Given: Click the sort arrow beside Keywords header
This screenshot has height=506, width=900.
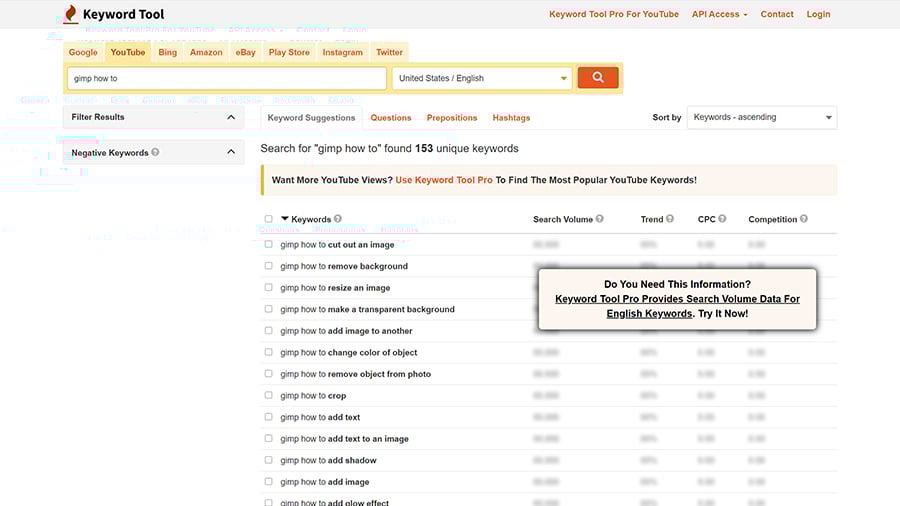Looking at the screenshot, I should (x=285, y=219).
